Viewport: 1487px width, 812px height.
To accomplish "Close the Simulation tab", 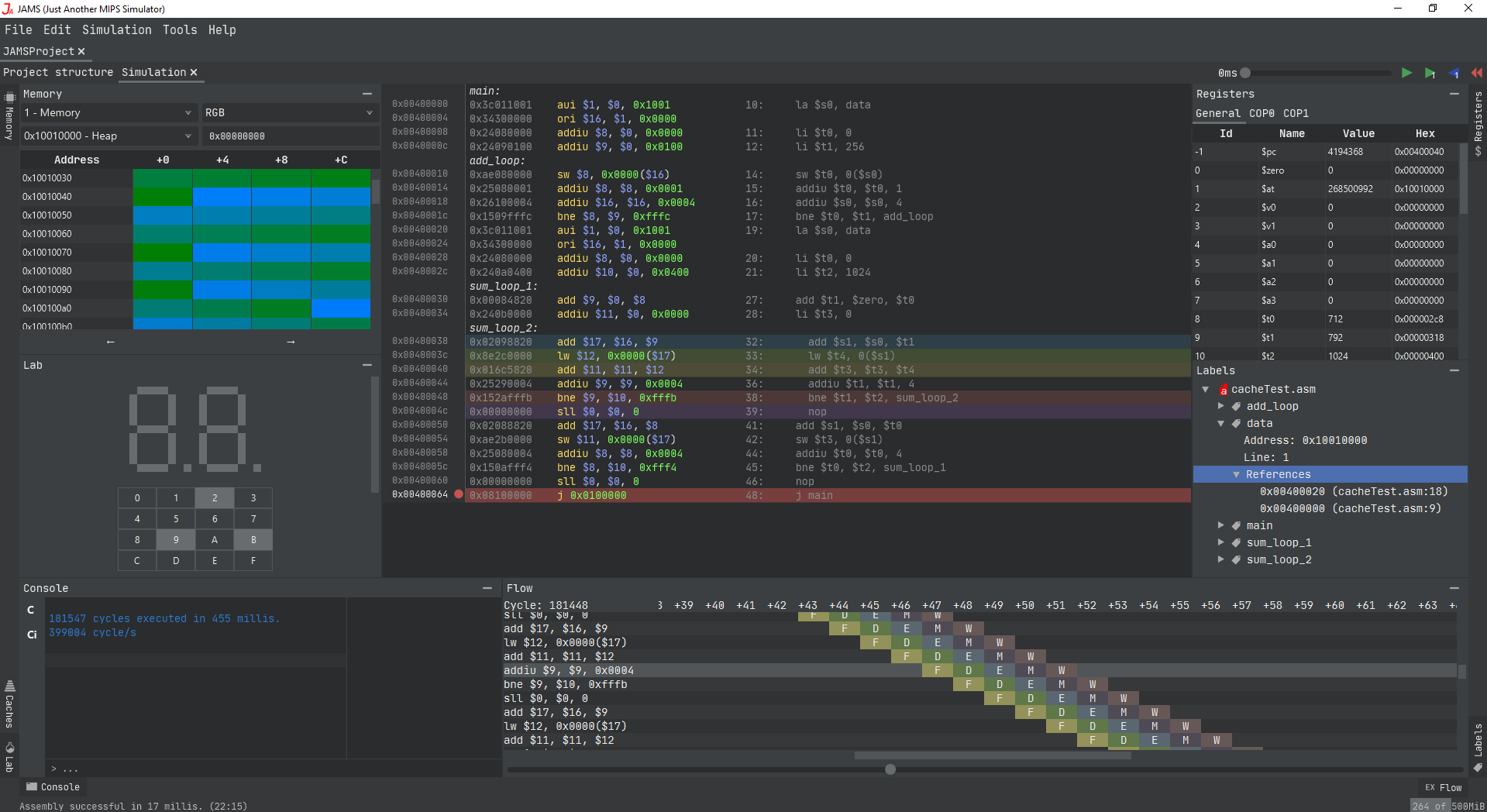I will (194, 72).
